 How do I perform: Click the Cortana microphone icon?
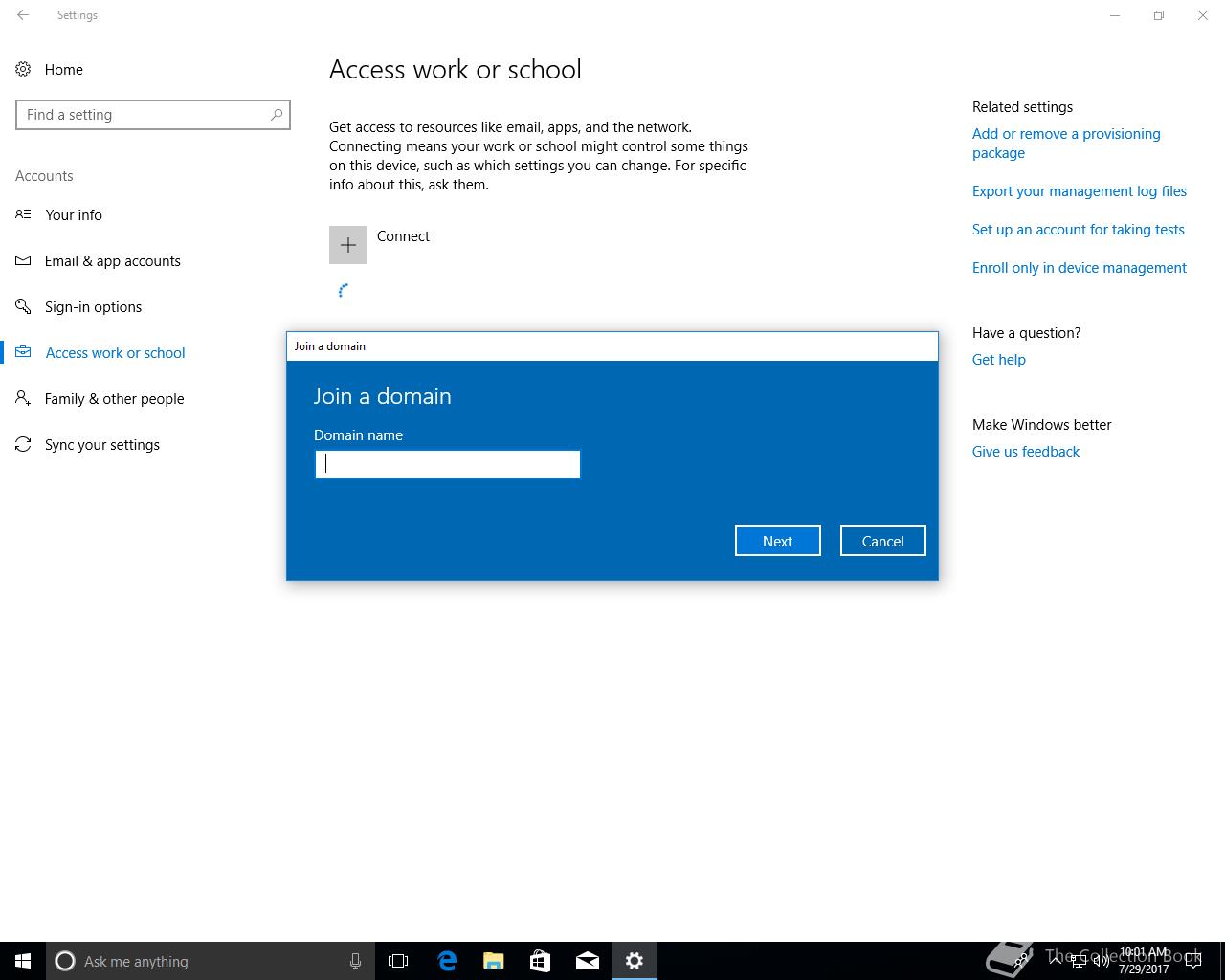pyautogui.click(x=355, y=961)
